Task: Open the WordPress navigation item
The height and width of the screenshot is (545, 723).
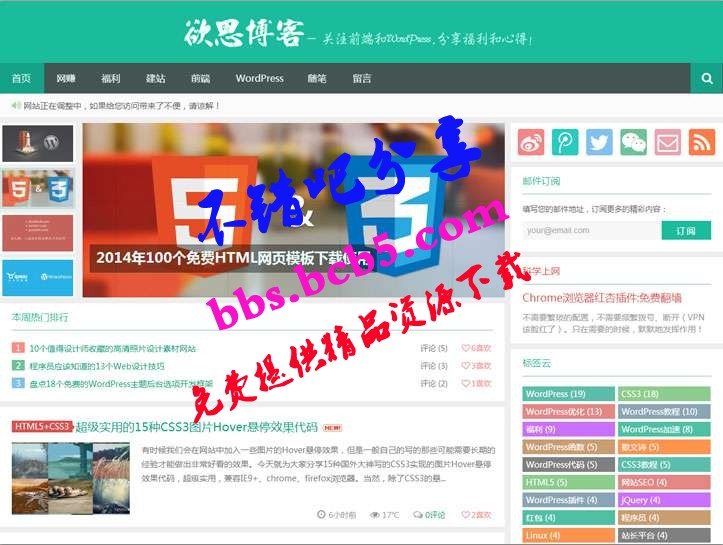Action: pos(260,78)
